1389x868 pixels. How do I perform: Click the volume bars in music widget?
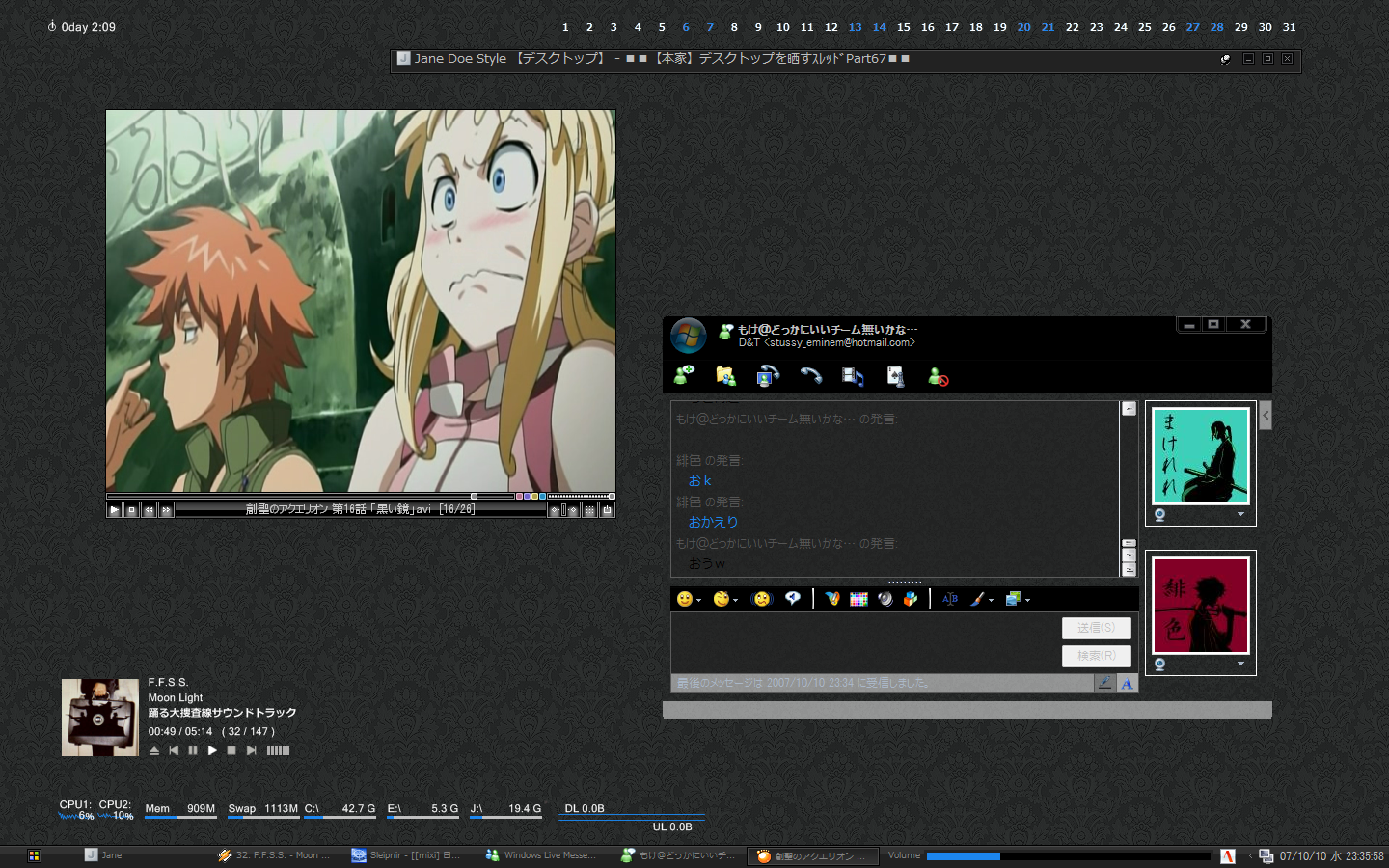tap(278, 750)
